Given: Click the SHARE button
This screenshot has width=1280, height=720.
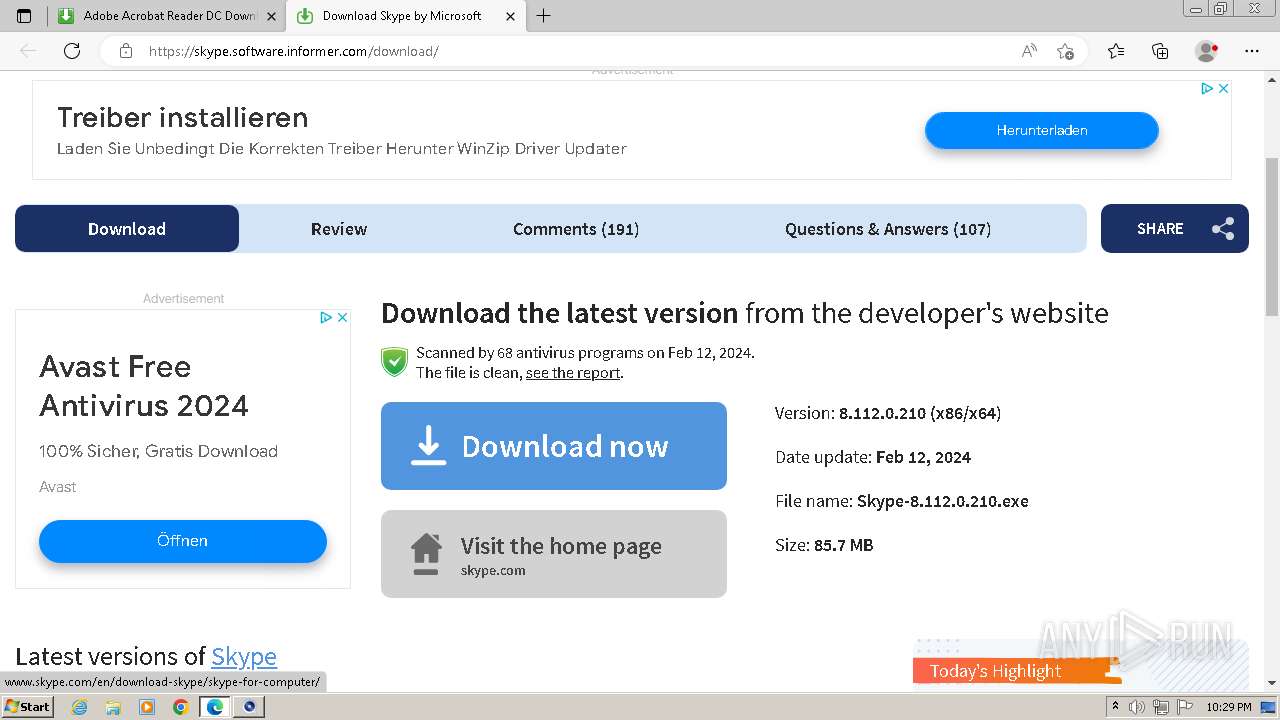Looking at the screenshot, I should tap(1175, 229).
